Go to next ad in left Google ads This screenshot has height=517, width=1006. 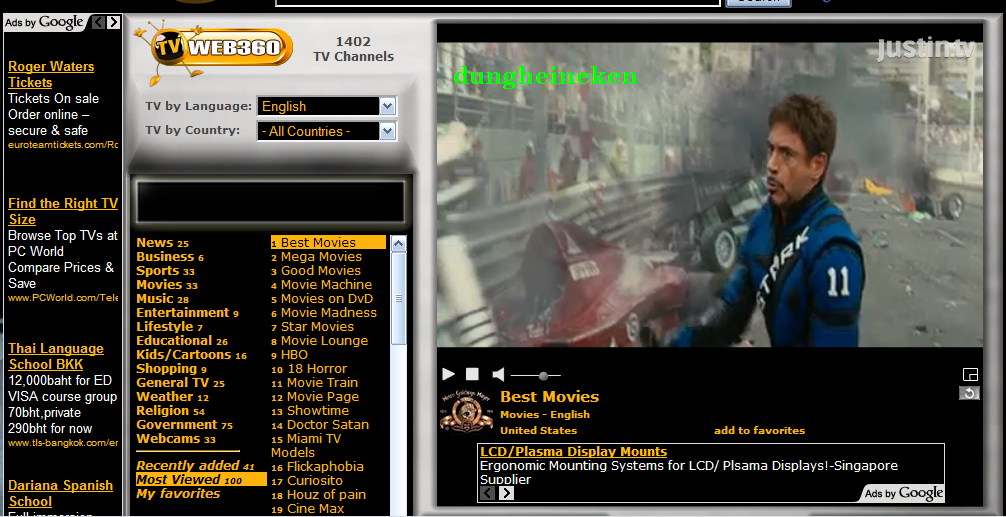(x=114, y=22)
